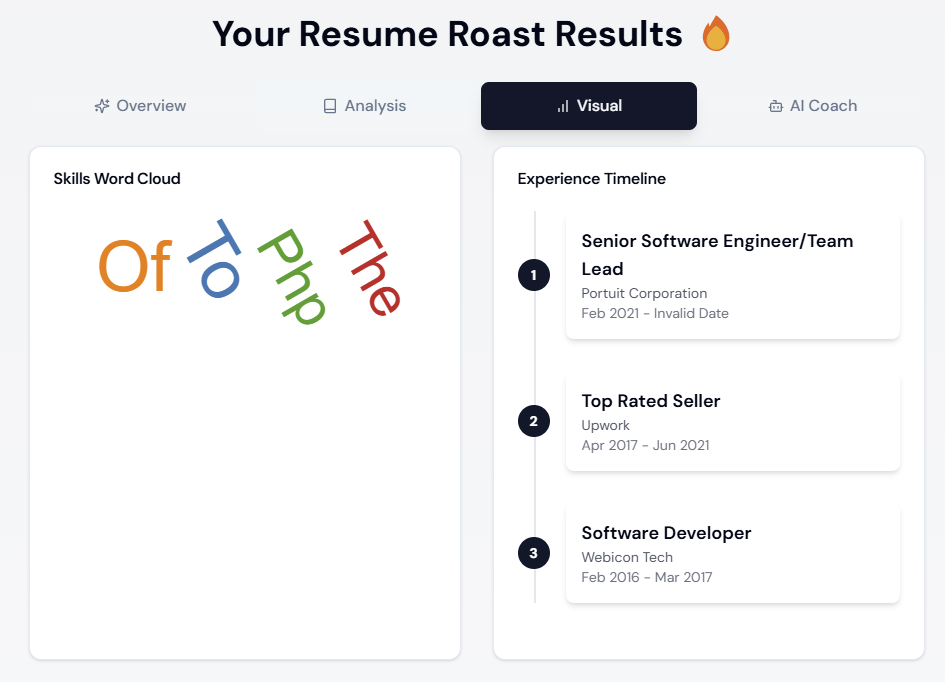Viewport: 945px width, 682px height.
Task: Click the red word 'The' in word cloud
Action: (x=370, y=268)
